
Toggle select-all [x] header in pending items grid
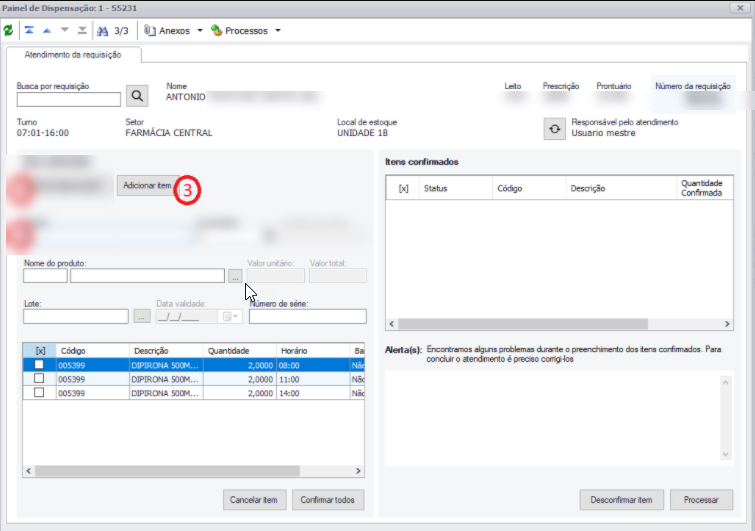pos(40,351)
